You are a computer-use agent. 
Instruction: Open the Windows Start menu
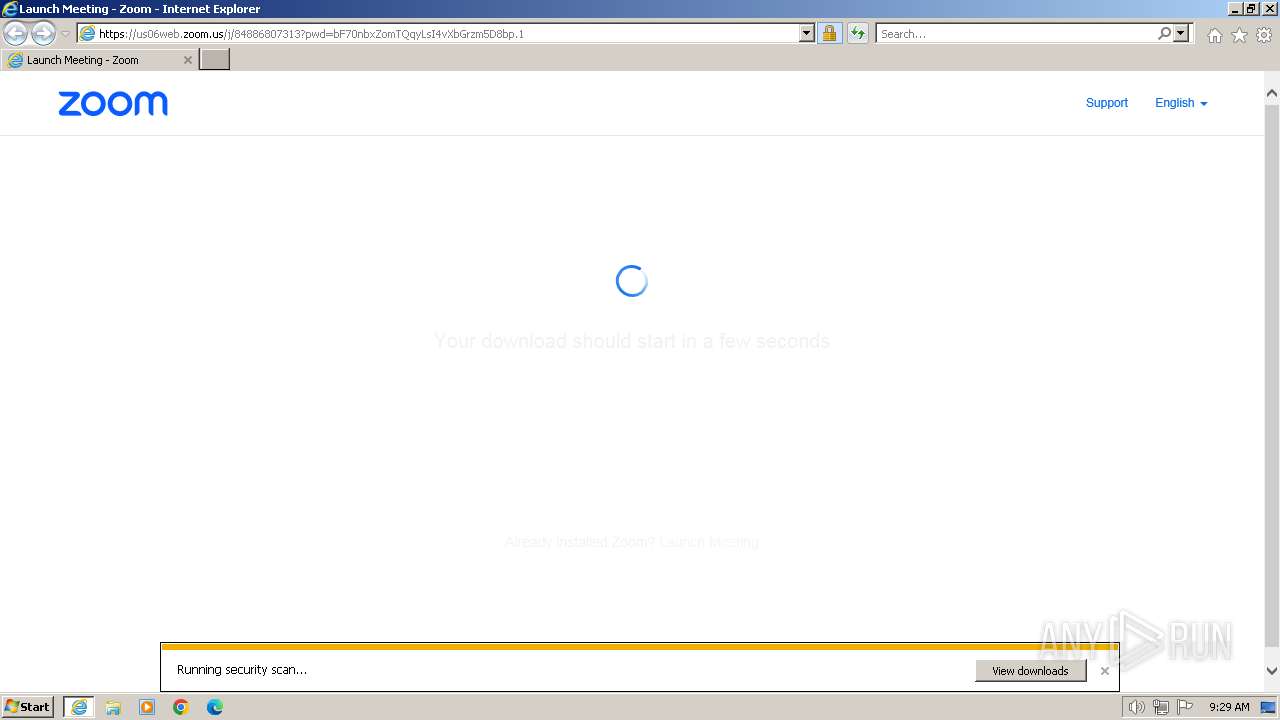(x=27, y=707)
